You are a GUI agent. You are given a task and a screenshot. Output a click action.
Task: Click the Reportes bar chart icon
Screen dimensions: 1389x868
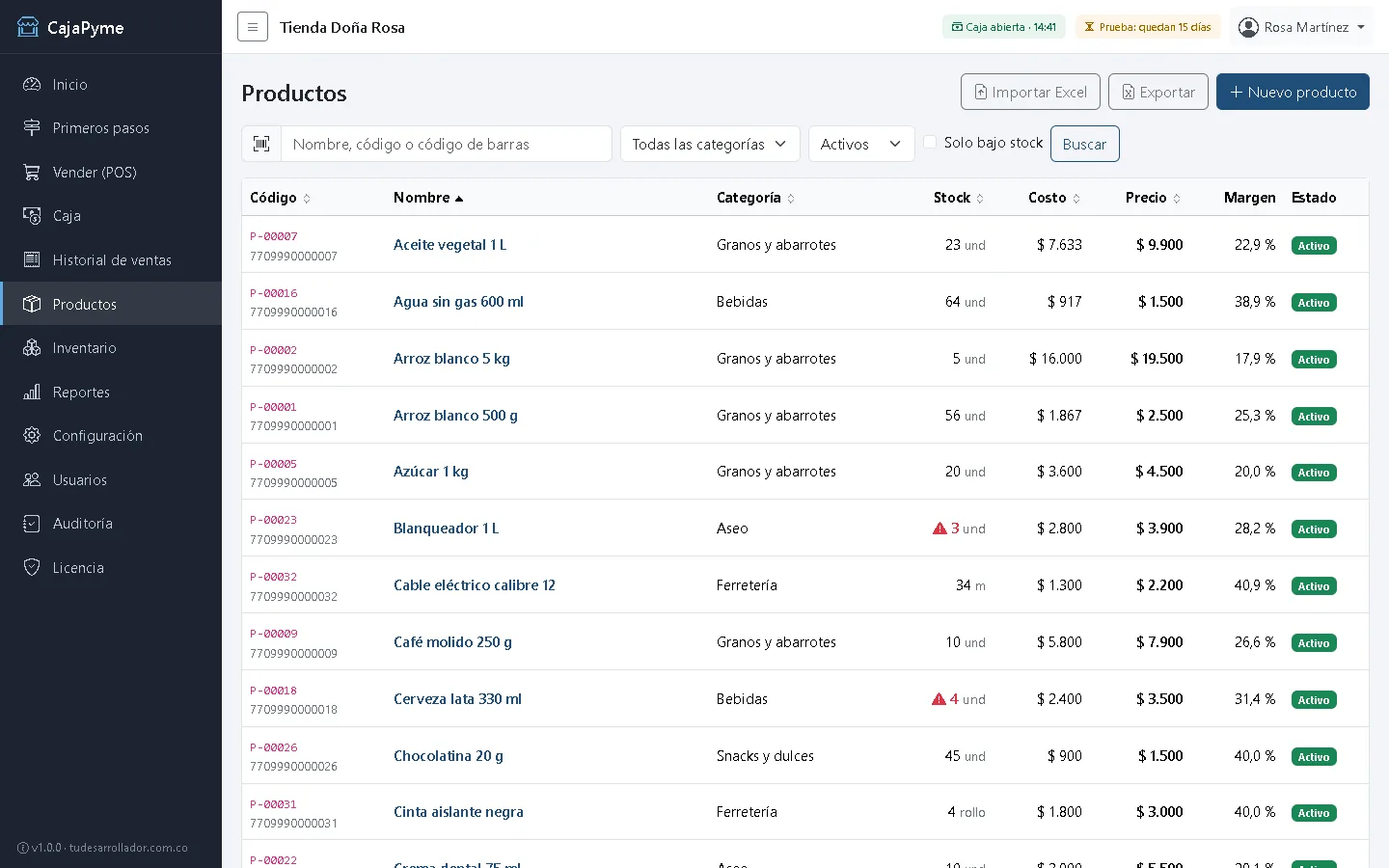pyautogui.click(x=32, y=392)
